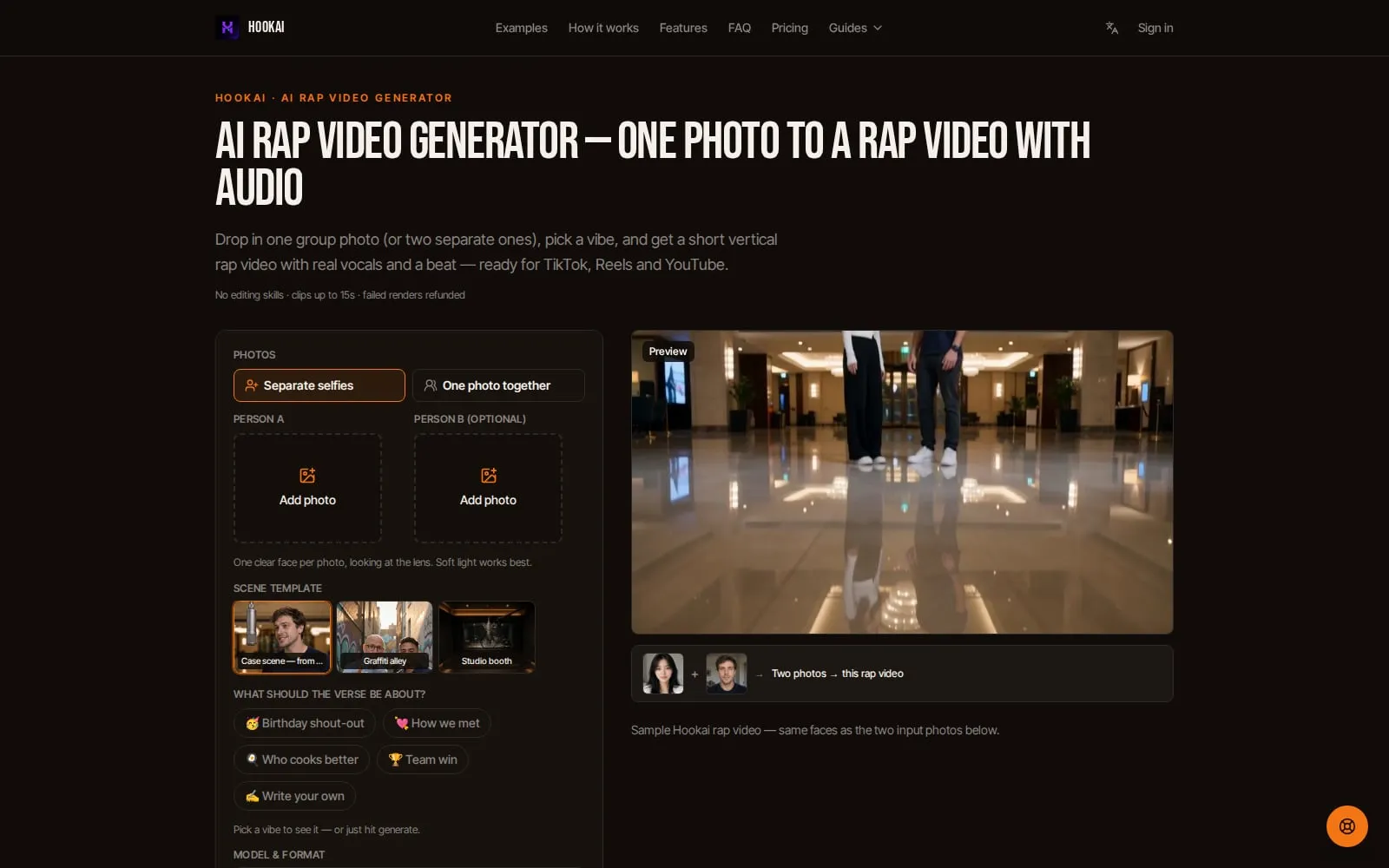Choose the Case scene template thumbnail
This screenshot has height=868, width=1389.
coord(282,637)
